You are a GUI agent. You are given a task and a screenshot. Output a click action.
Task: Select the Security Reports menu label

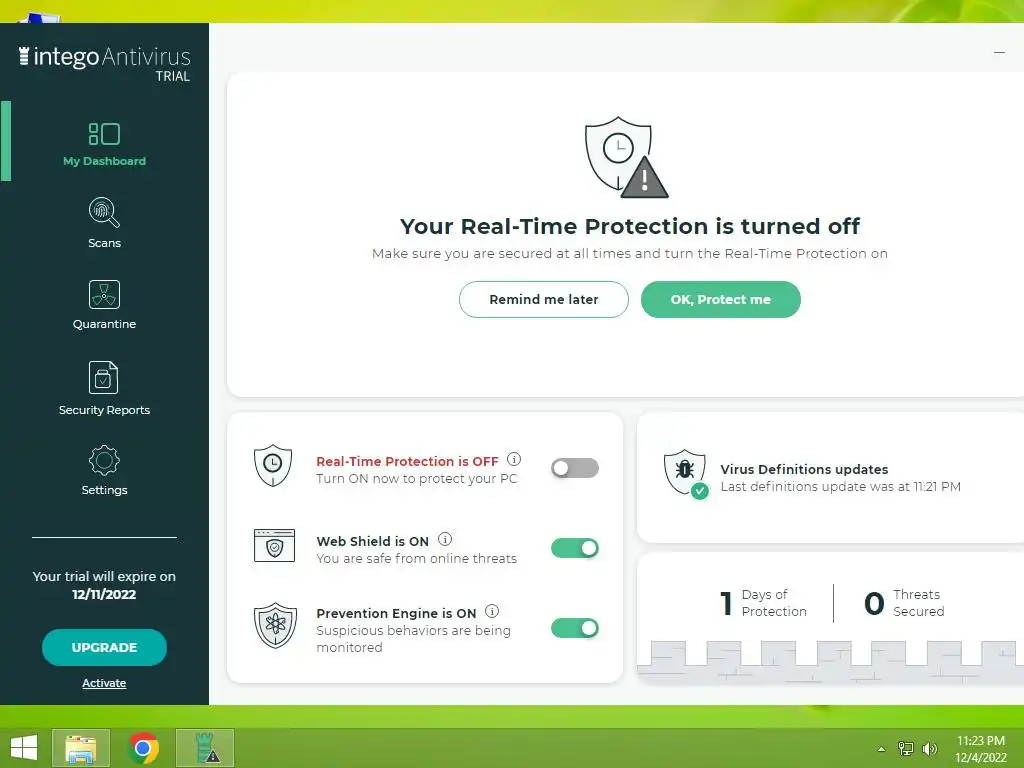click(104, 410)
